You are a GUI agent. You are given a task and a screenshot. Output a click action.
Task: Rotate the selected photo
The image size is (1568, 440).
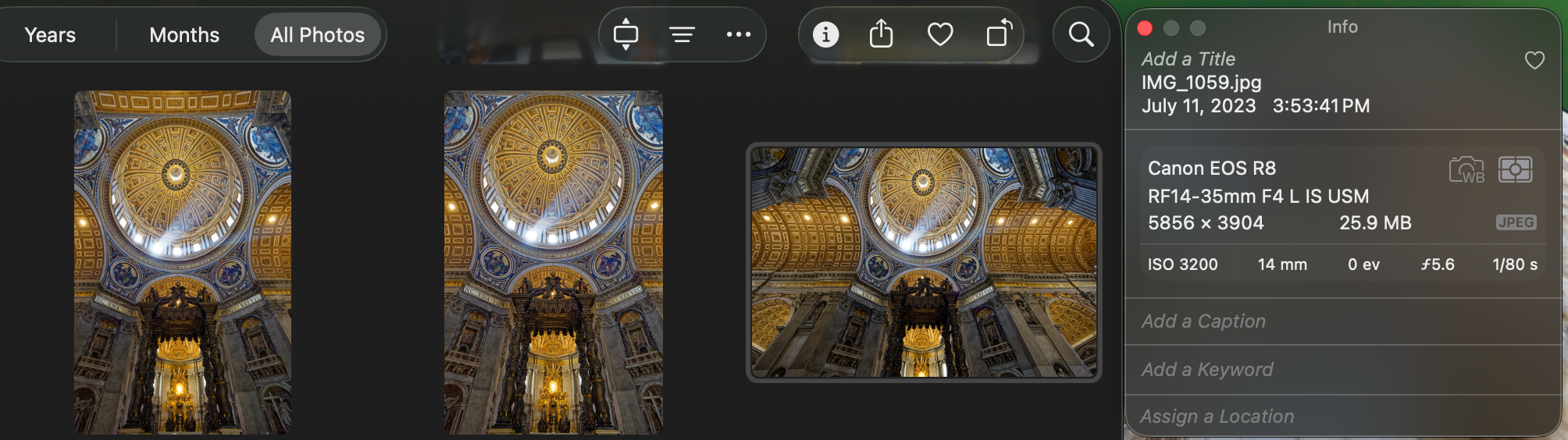(999, 34)
